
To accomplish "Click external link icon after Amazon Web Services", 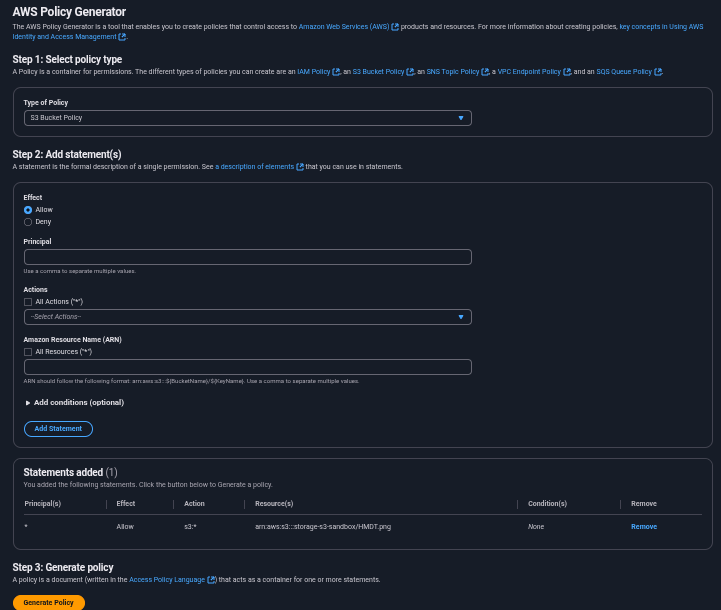I will pos(395,27).
